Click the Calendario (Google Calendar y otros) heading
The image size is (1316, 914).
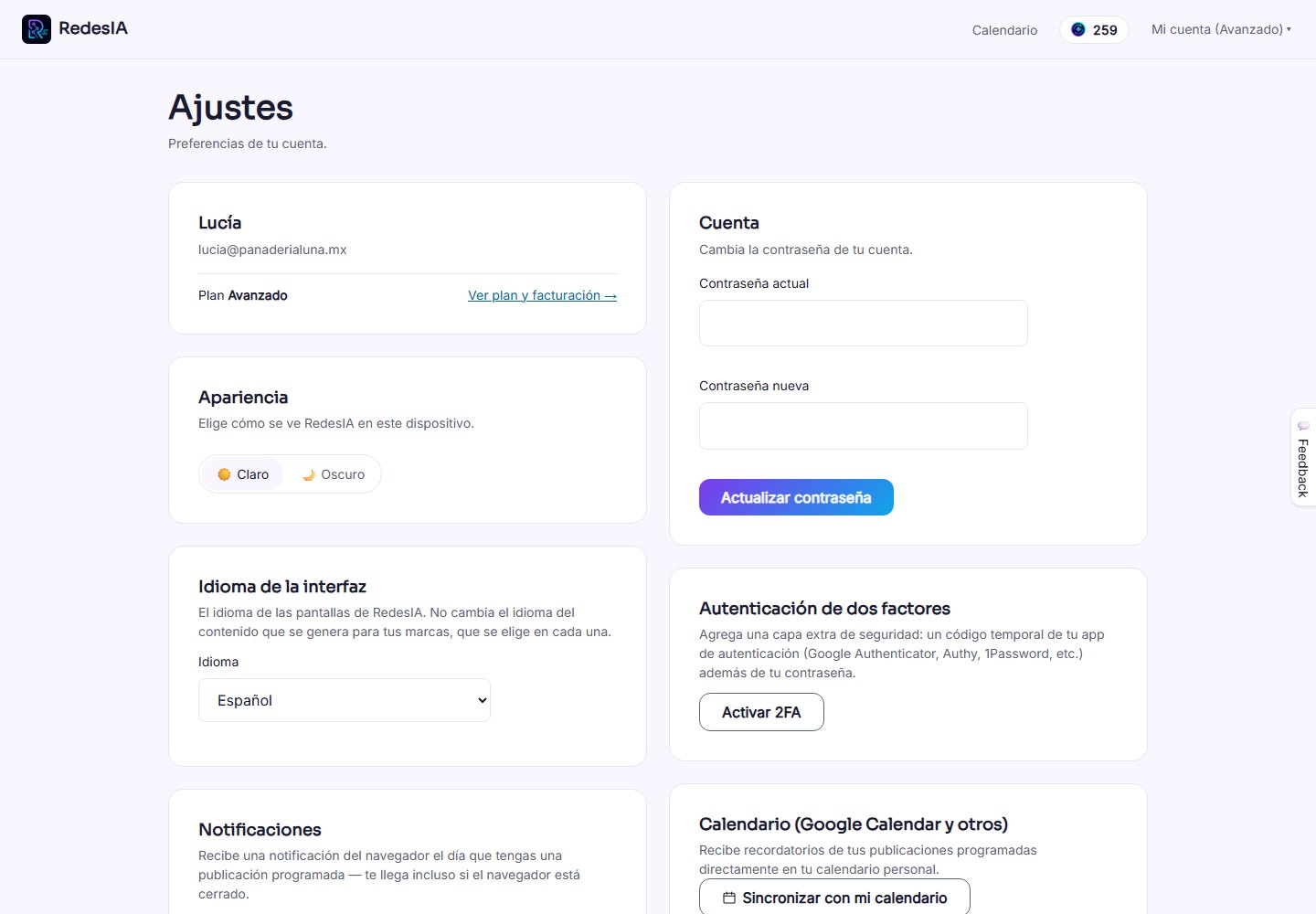[x=854, y=824]
